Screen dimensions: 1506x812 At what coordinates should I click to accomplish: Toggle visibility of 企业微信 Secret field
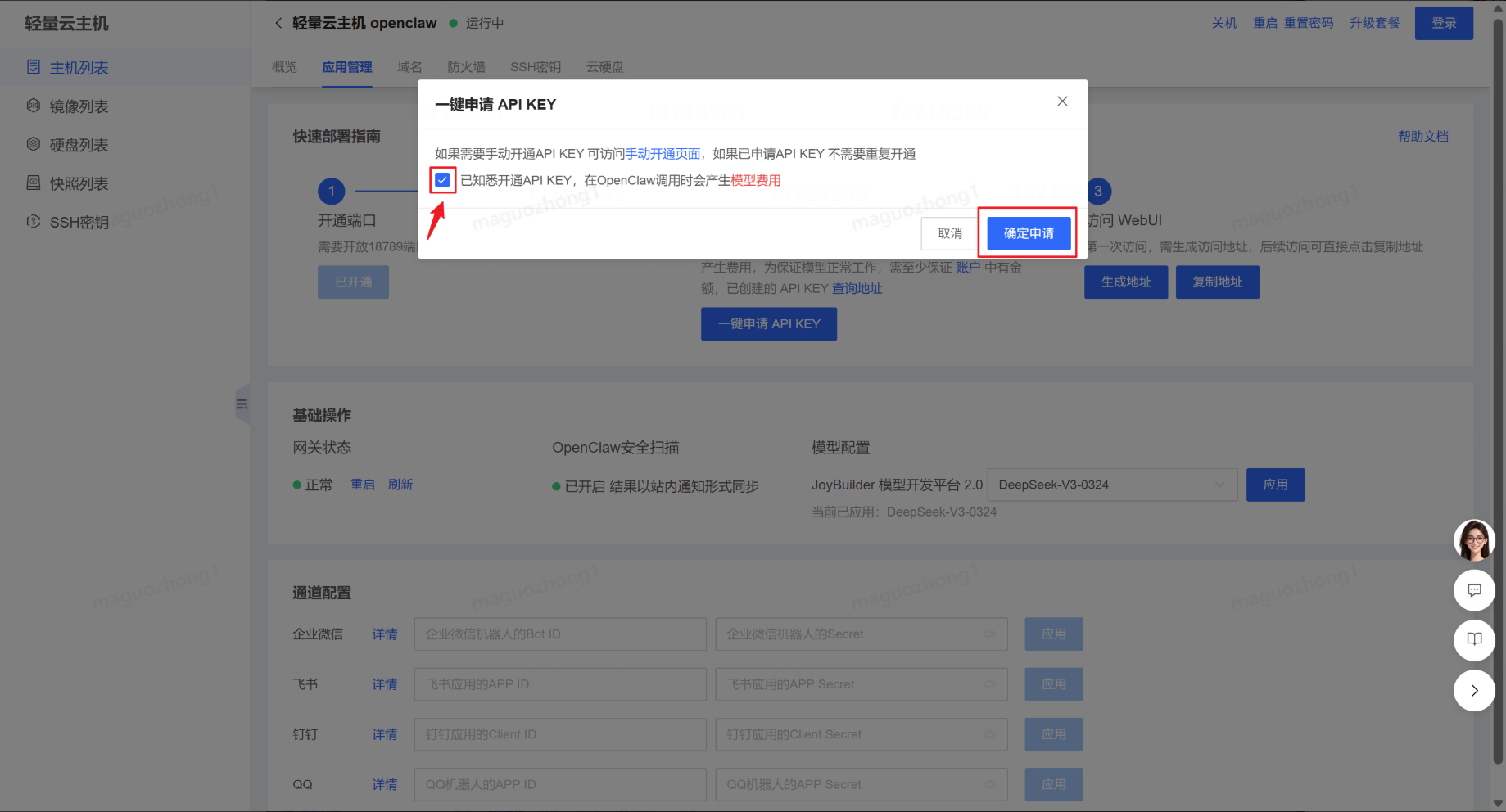tap(989, 634)
